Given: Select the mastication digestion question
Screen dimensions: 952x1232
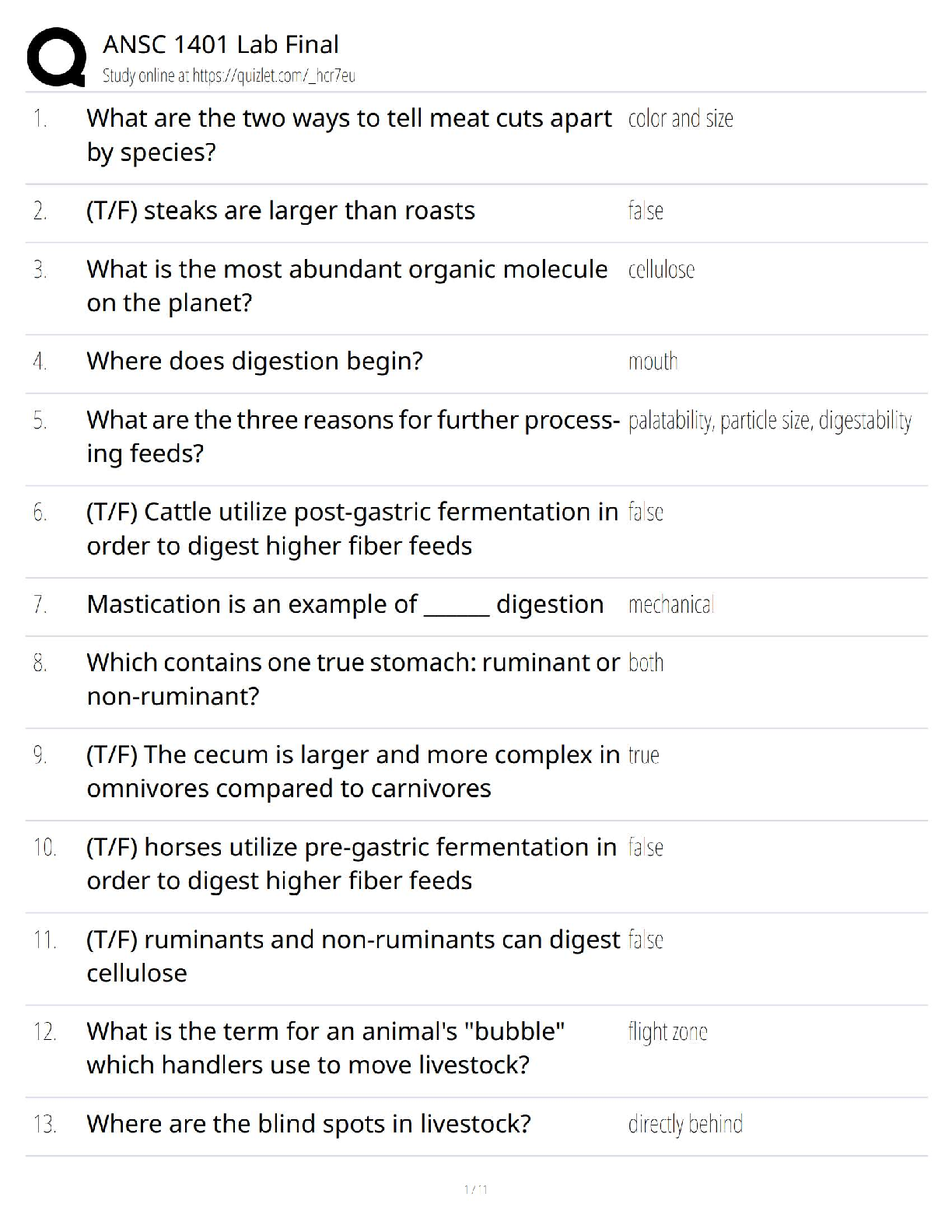Looking at the screenshot, I should [345, 604].
